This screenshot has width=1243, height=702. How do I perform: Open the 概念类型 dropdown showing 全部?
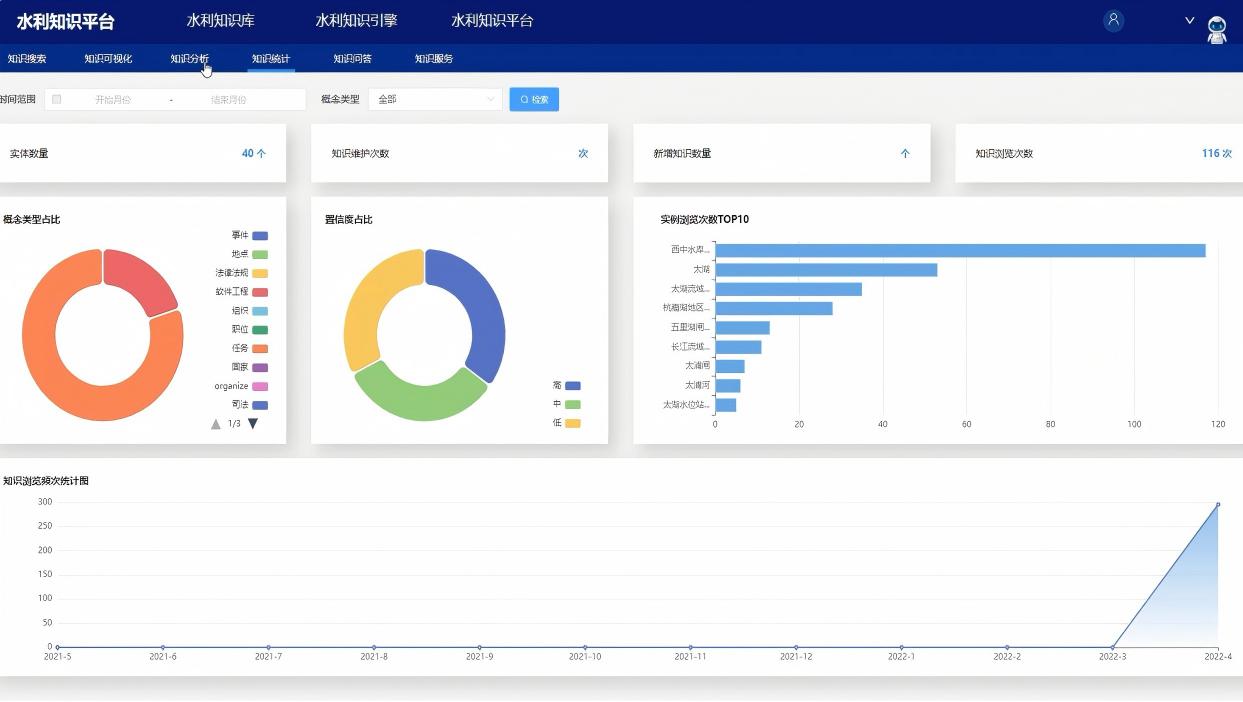(435, 99)
